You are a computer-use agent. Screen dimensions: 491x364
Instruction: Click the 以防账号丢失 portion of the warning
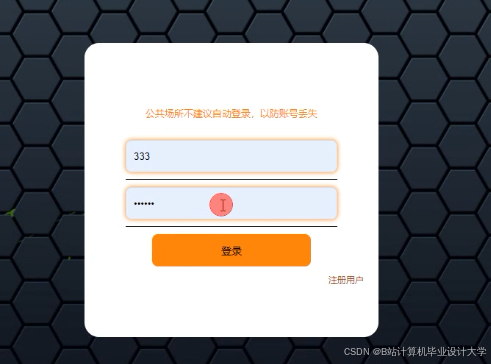(x=288, y=114)
